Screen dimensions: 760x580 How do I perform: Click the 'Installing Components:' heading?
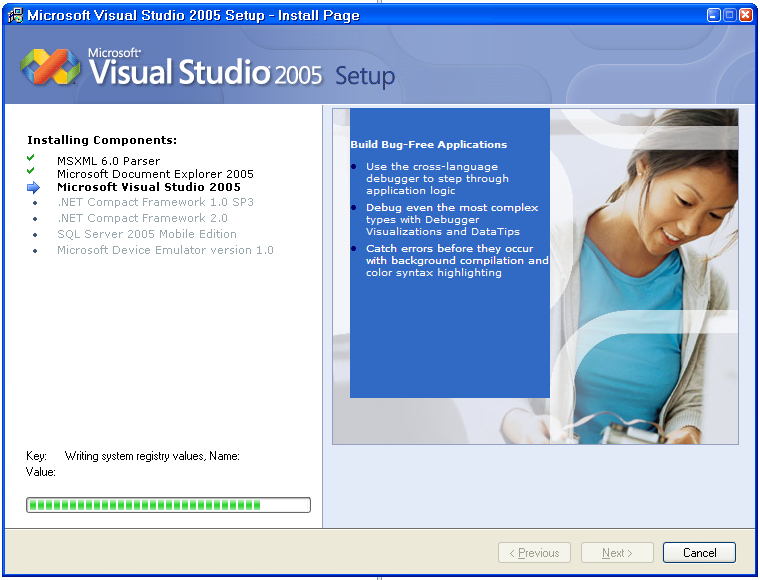(x=102, y=140)
